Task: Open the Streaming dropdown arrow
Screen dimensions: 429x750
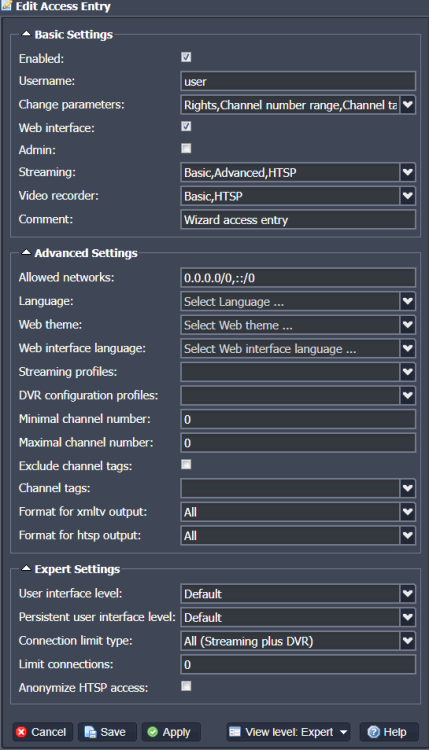Action: pyautogui.click(x=407, y=172)
